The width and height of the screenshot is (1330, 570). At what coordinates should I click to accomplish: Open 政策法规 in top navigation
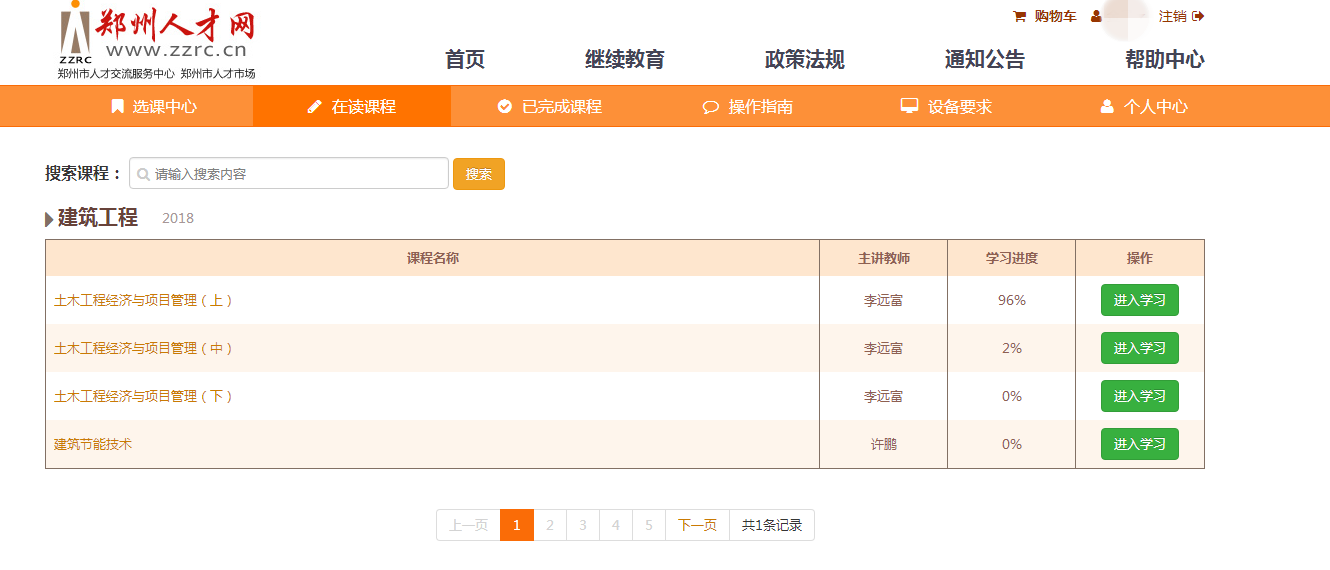click(805, 60)
